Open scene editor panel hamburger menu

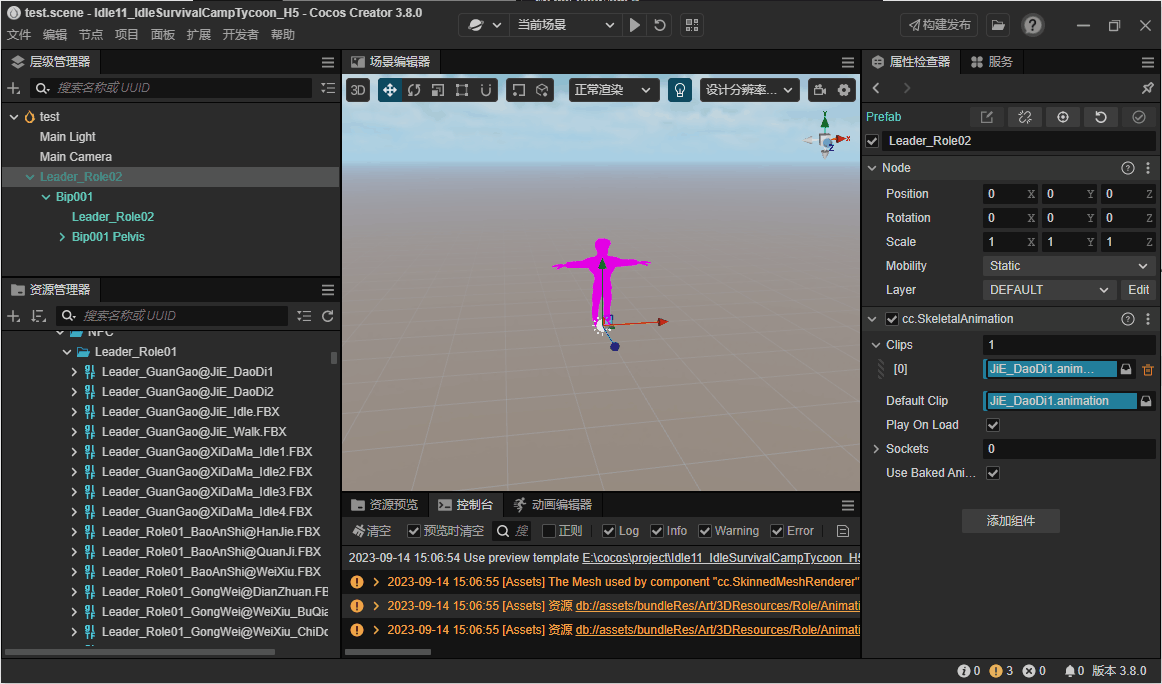(848, 62)
